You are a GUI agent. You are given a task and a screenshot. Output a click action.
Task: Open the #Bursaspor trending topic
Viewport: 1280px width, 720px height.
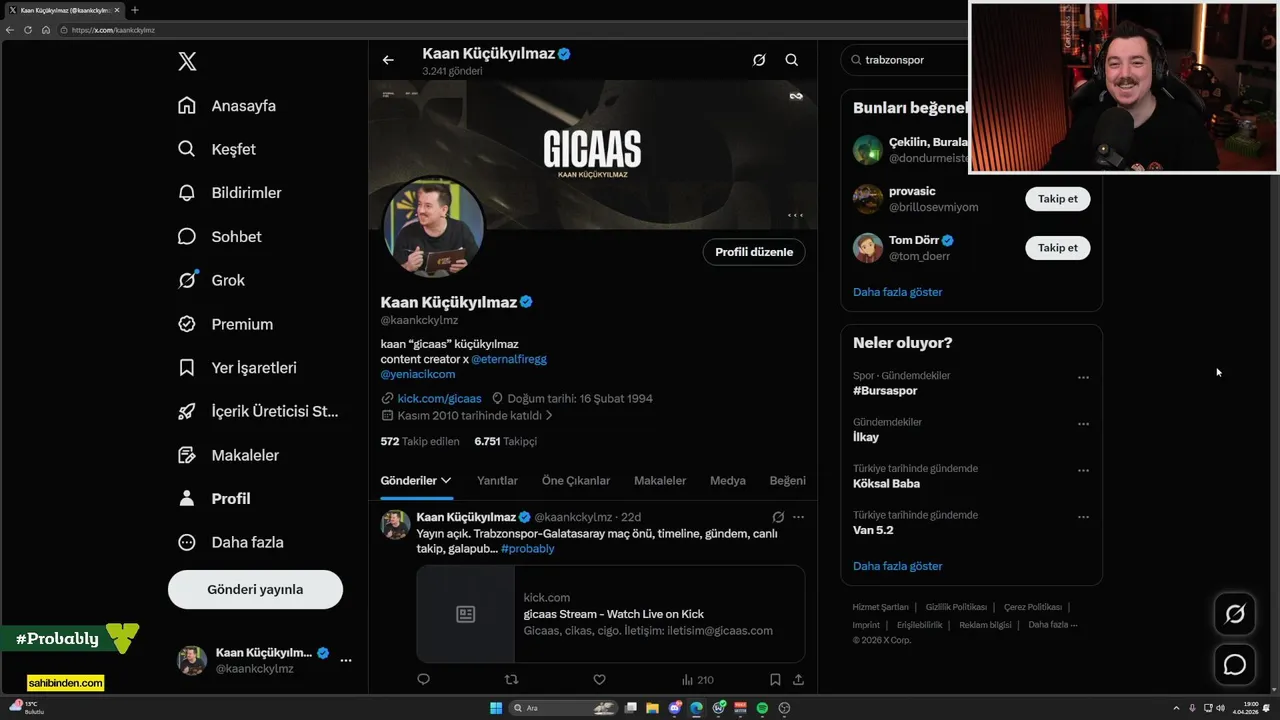[885, 391]
